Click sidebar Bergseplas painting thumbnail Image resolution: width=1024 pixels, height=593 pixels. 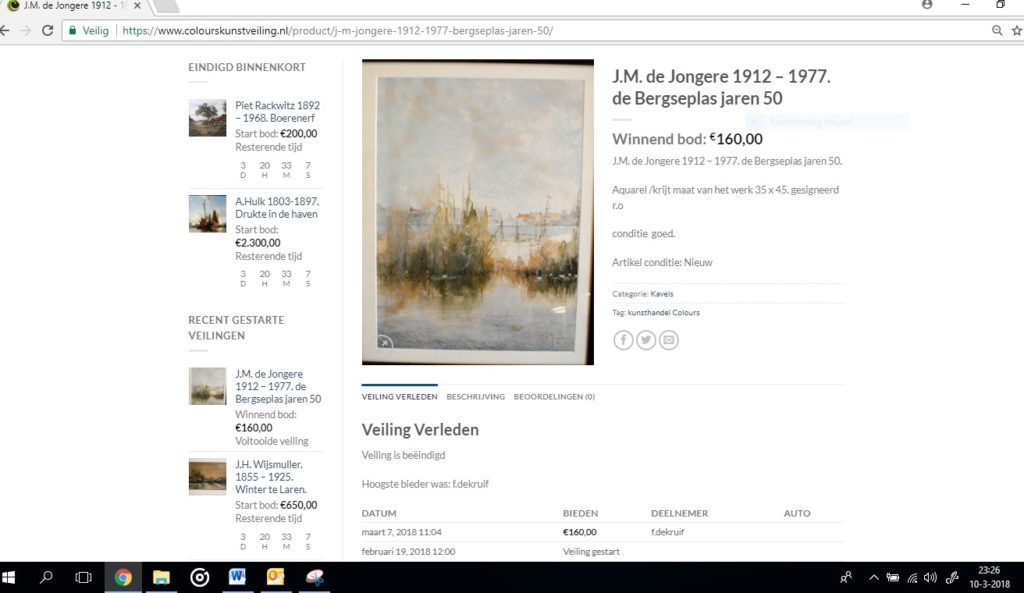[x=208, y=386]
